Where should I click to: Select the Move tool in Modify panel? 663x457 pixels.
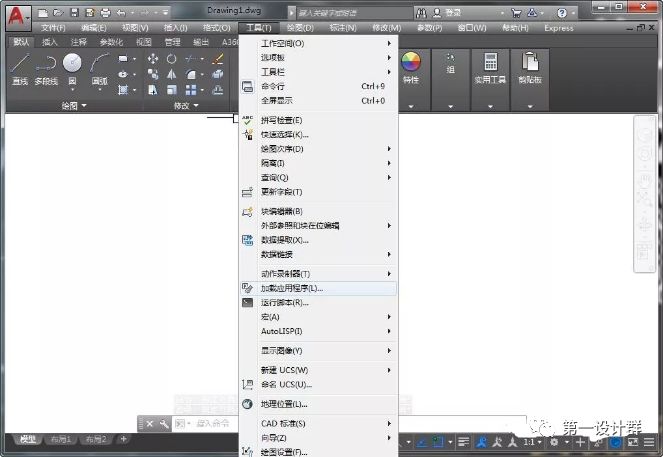(153, 59)
